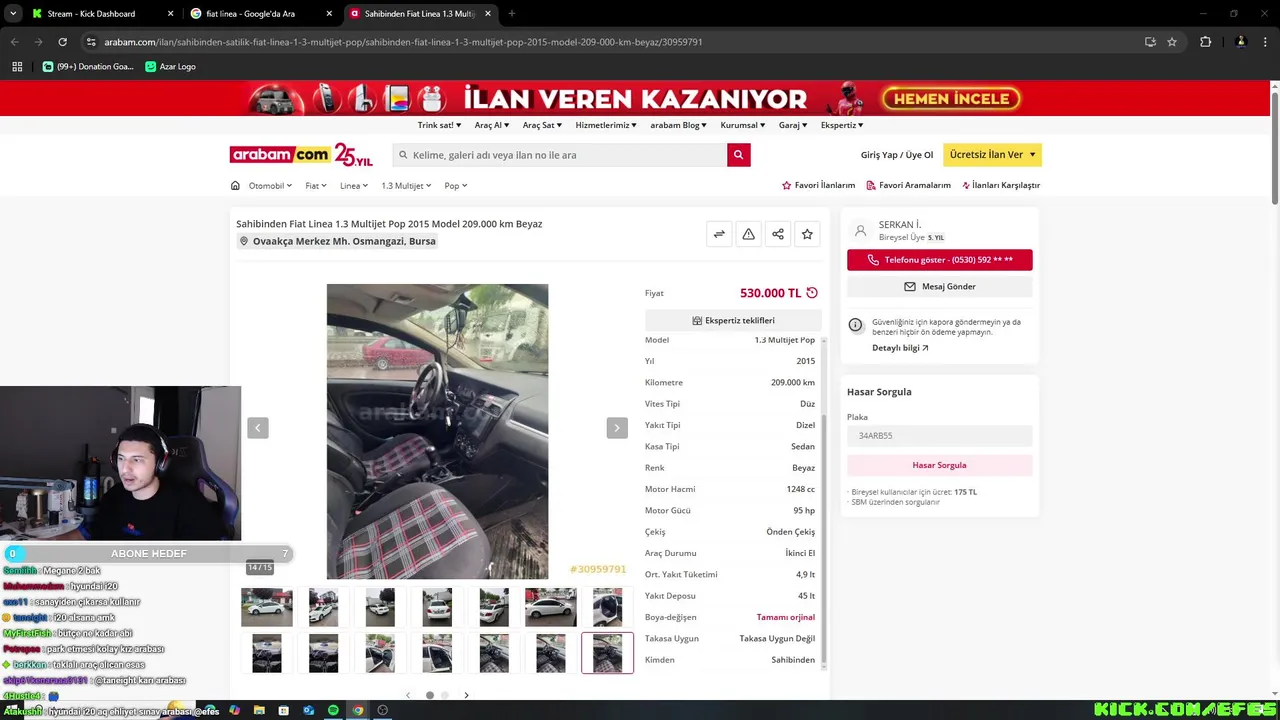Click the Hasar Sorgula button
This screenshot has width=1280, height=720.
tap(939, 465)
